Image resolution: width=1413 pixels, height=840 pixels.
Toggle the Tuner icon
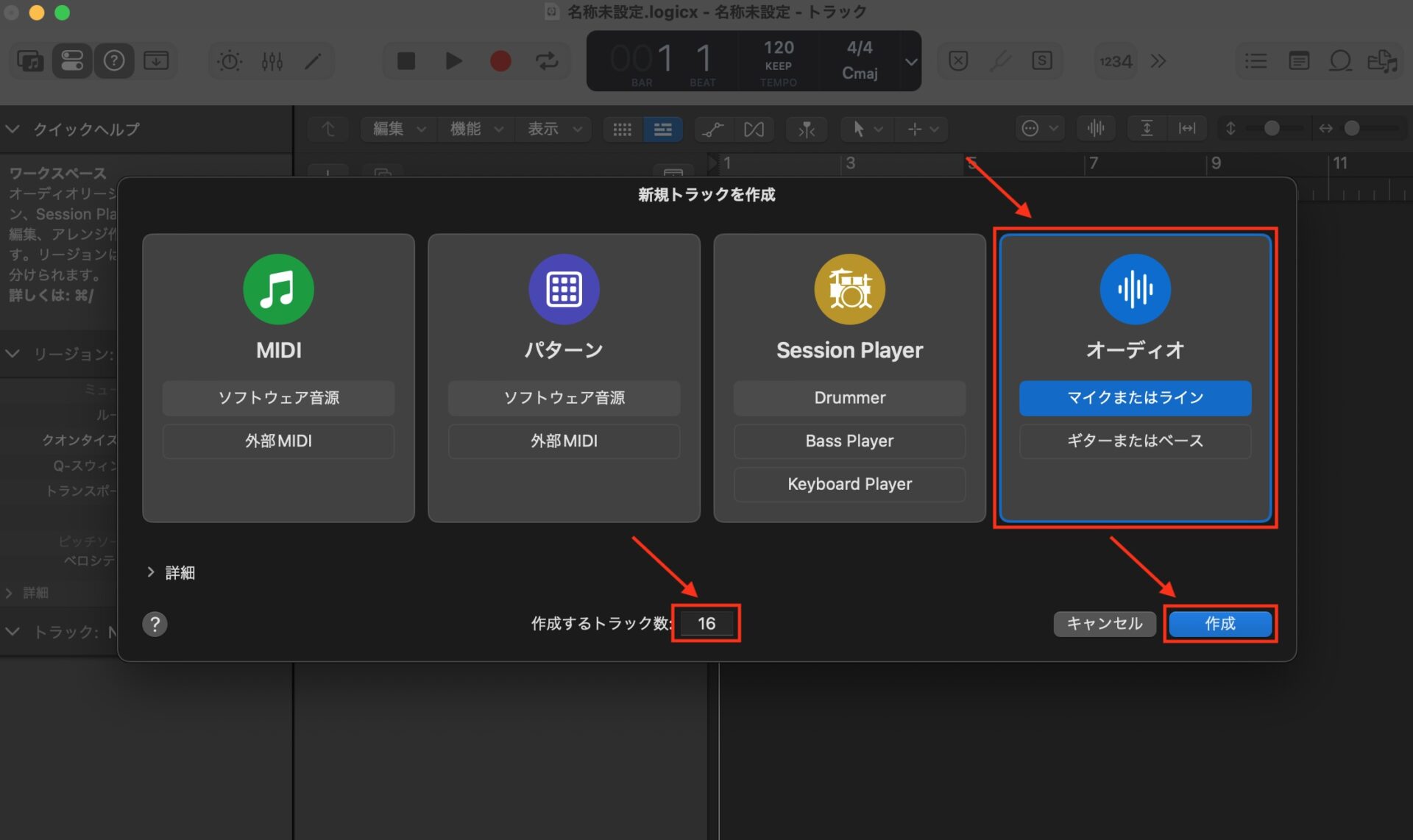(x=1000, y=61)
